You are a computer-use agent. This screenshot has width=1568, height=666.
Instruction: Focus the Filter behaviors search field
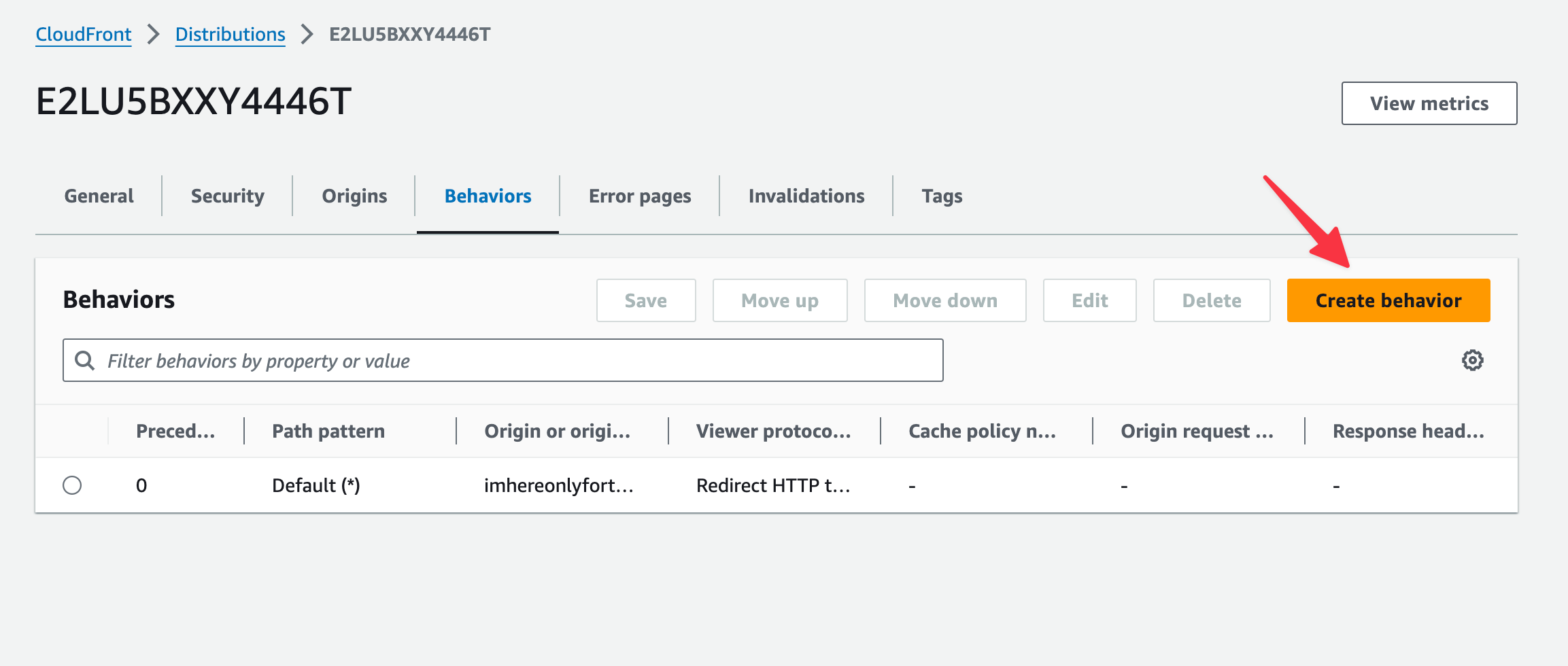coord(517,360)
